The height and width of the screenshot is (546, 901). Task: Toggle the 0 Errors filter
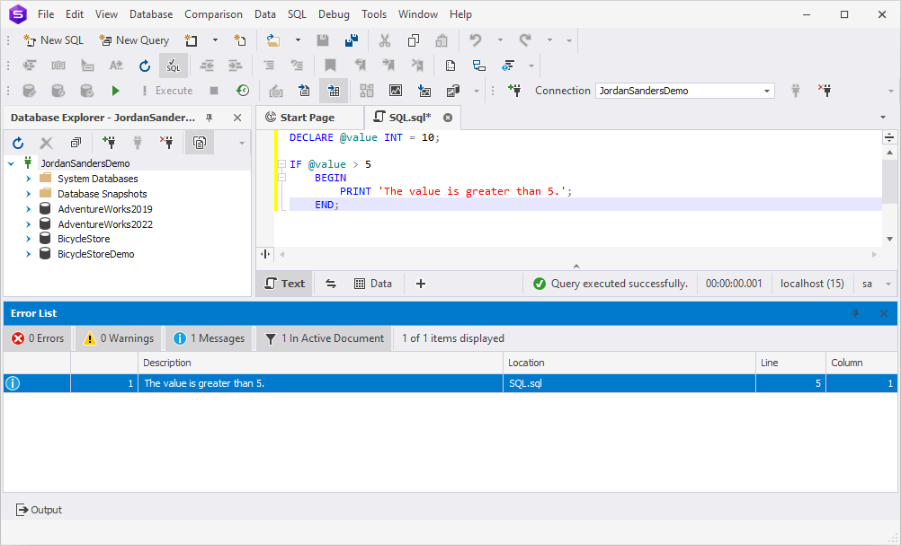pyautogui.click(x=38, y=338)
